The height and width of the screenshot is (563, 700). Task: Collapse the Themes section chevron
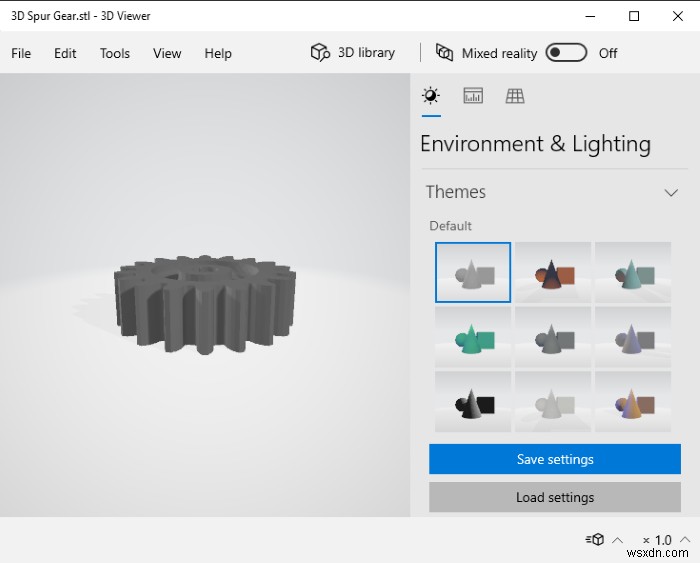(x=671, y=192)
